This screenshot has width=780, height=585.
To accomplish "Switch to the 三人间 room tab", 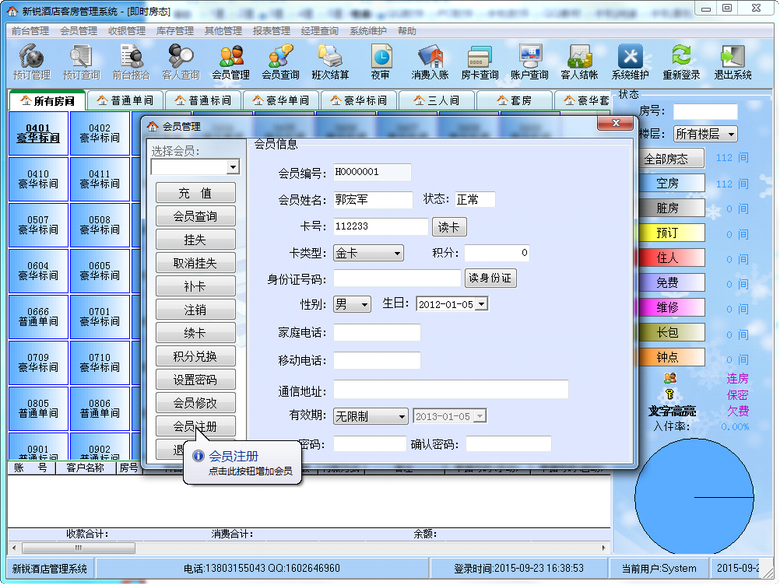I will 436,101.
